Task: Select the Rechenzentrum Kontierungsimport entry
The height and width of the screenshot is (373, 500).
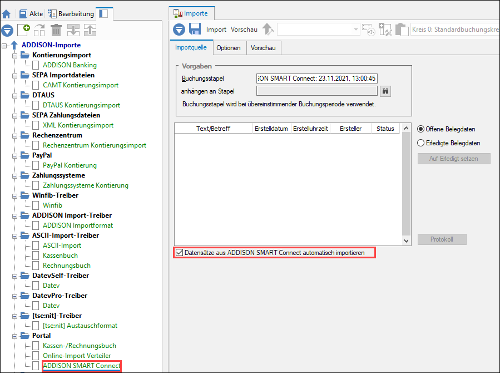Action: click(x=94, y=145)
